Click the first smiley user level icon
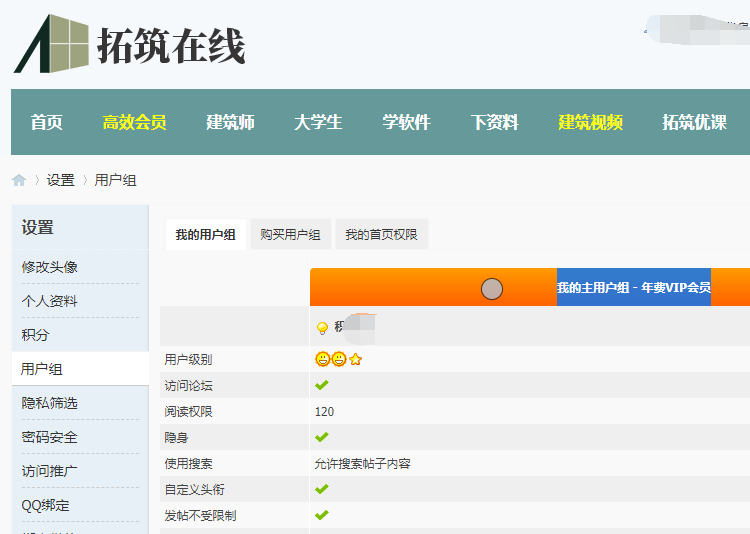 (323, 359)
